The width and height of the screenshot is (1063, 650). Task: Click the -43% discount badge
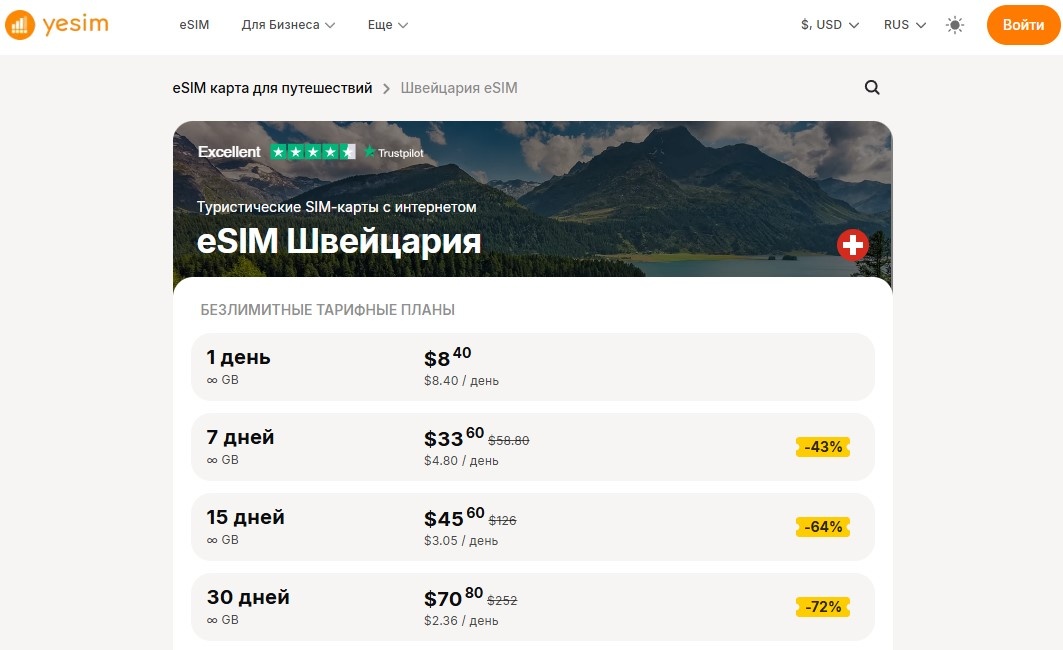(822, 447)
